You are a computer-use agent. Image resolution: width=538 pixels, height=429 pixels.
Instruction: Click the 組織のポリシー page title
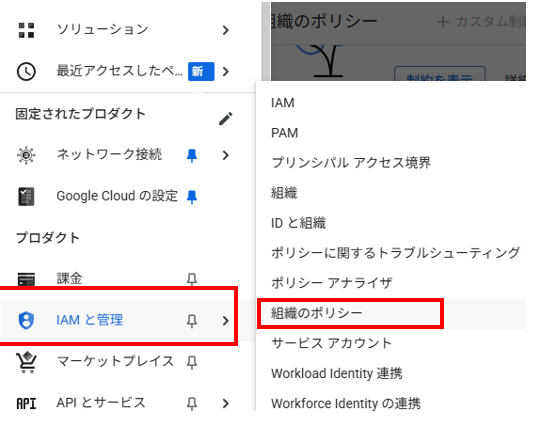coord(324,22)
